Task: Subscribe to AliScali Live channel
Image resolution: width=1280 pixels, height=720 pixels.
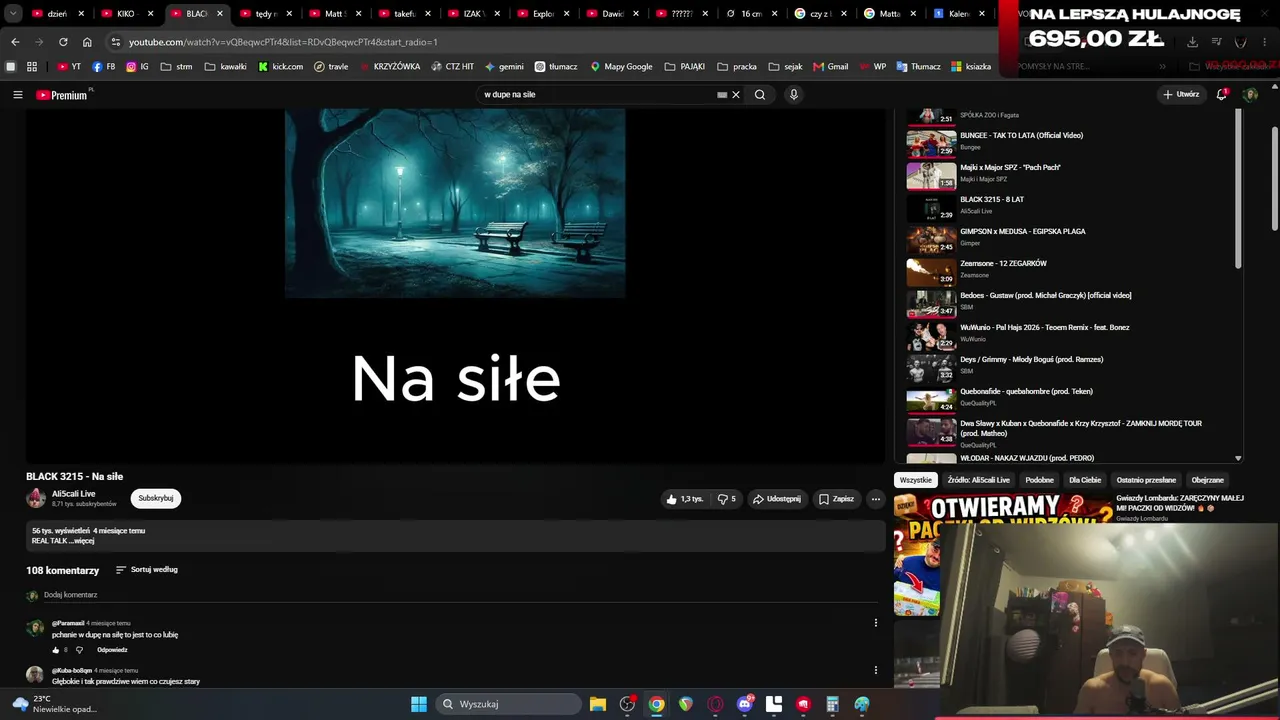Action: 156,498
